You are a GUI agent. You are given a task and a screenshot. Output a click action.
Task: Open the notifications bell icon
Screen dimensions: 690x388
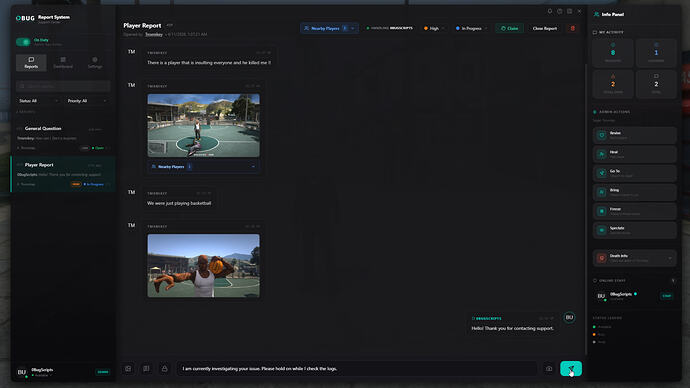pos(550,11)
